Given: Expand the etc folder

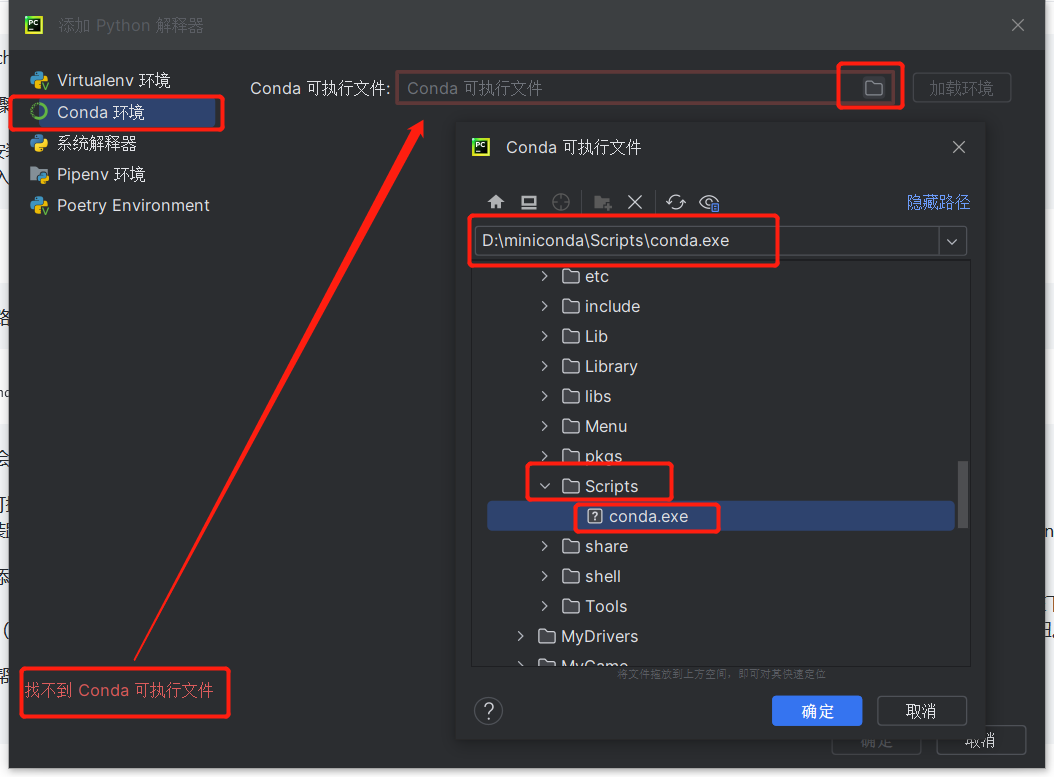Looking at the screenshot, I should tap(544, 276).
